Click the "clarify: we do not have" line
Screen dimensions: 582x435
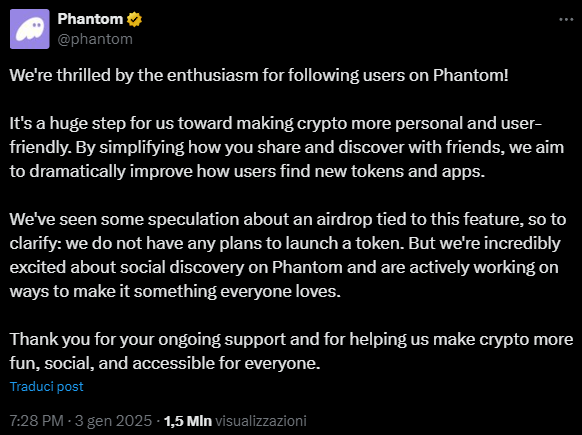pyautogui.click(x=285, y=243)
